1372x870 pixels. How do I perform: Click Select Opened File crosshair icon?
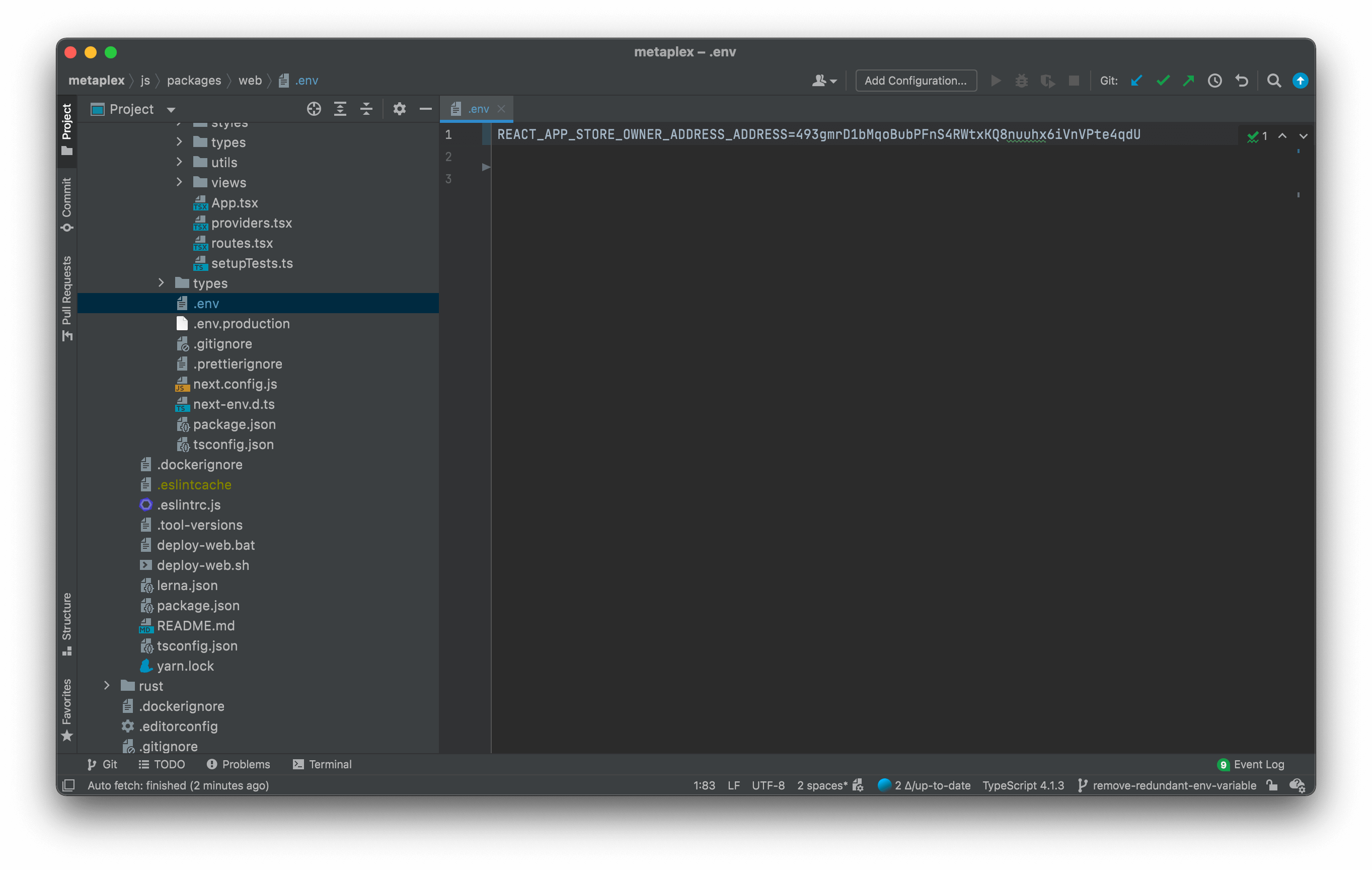(x=314, y=109)
